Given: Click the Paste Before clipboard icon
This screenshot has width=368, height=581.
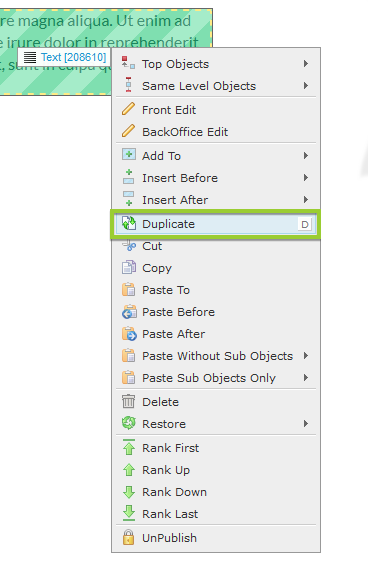Looking at the screenshot, I should coord(129,312).
